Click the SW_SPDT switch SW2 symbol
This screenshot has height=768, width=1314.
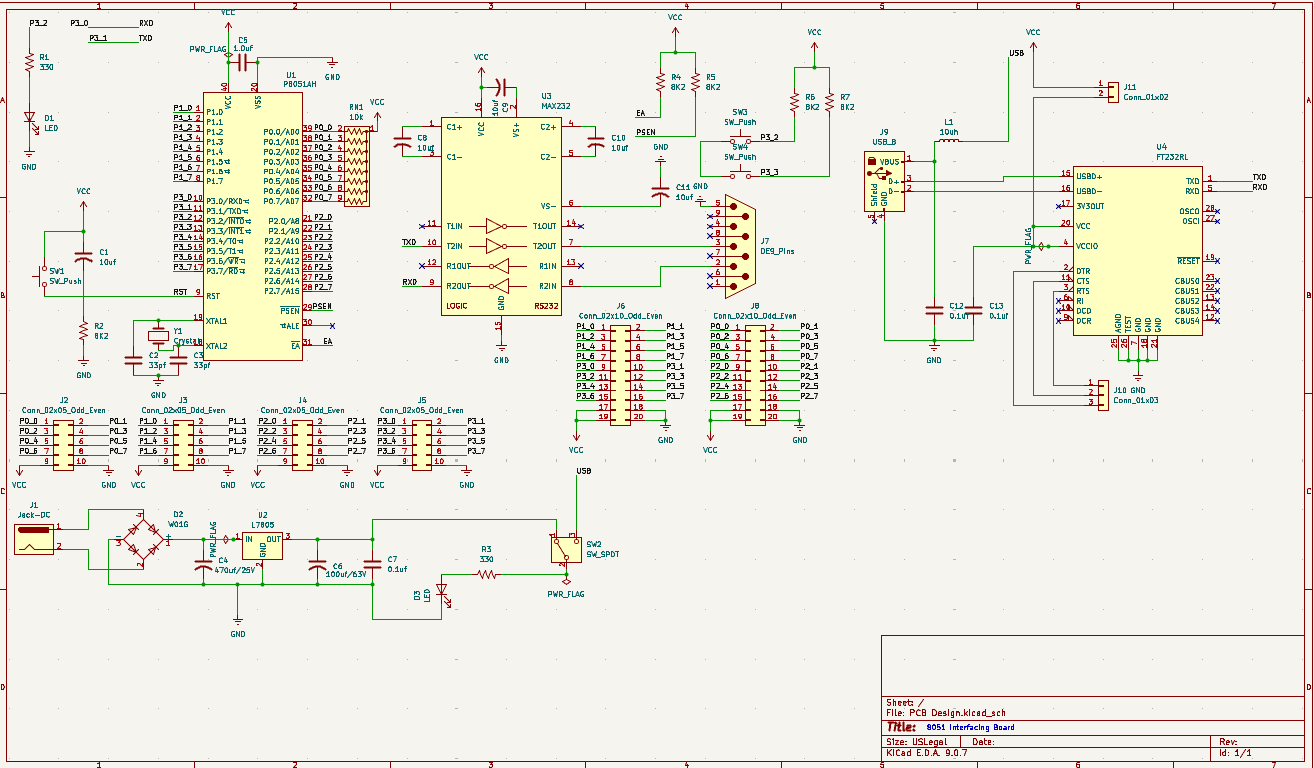pyautogui.click(x=566, y=548)
